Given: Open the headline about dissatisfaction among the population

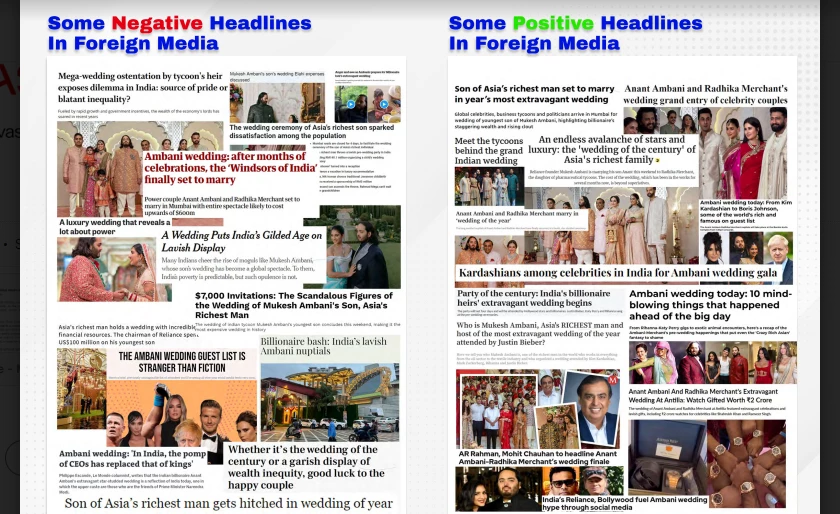Looking at the screenshot, I should [x=311, y=131].
